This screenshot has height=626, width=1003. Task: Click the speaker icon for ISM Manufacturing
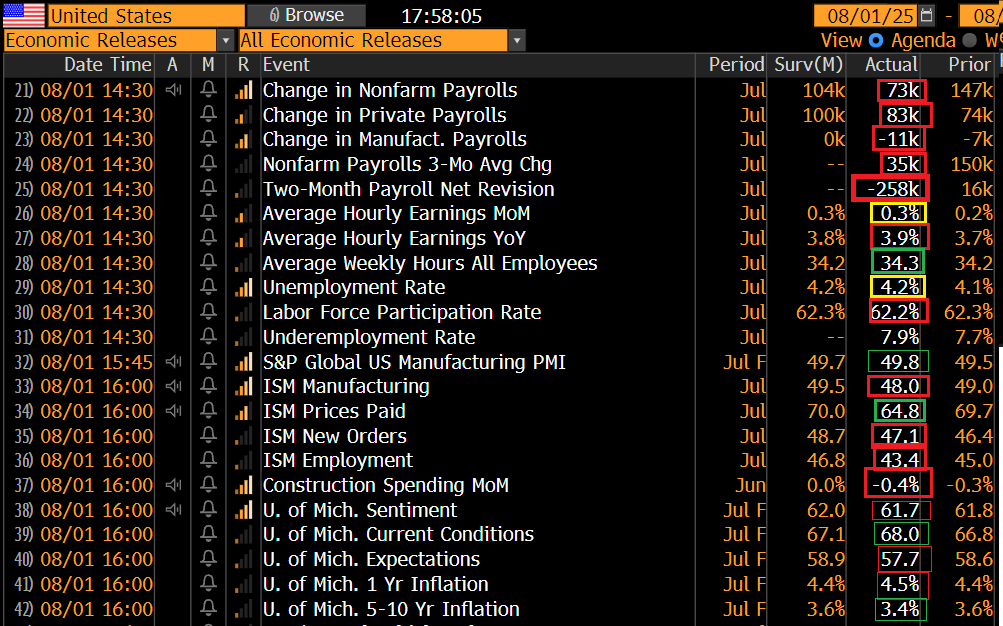click(173, 386)
